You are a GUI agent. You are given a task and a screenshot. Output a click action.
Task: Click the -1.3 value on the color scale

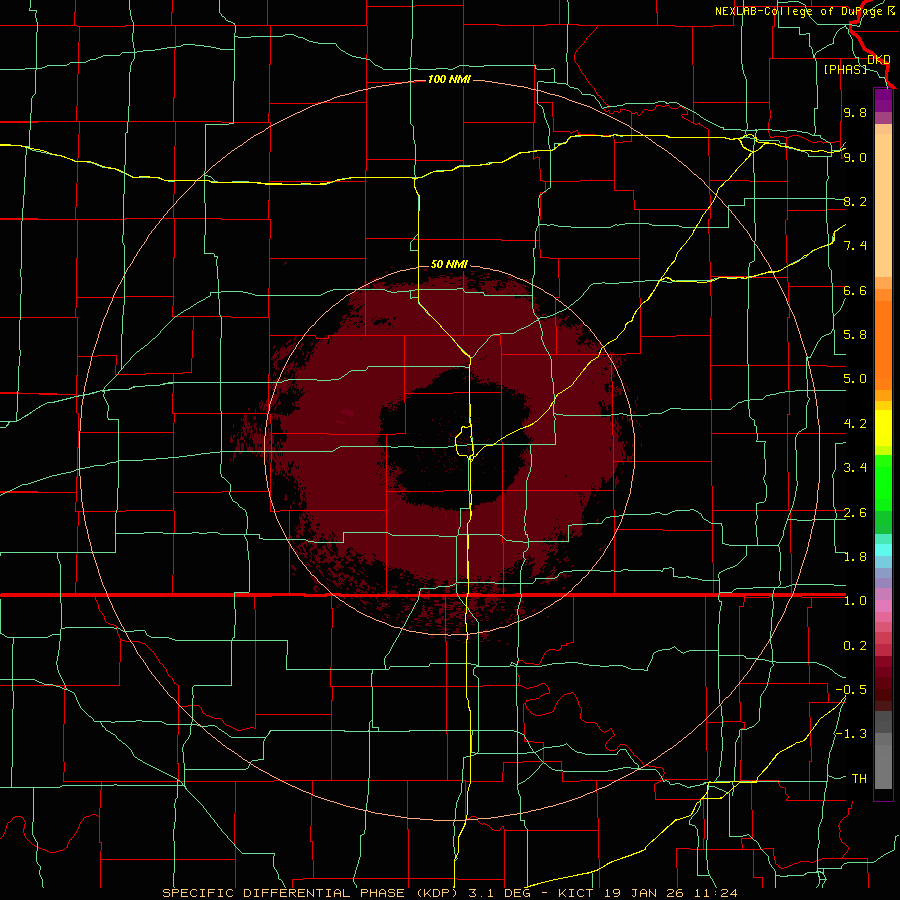tap(851, 734)
